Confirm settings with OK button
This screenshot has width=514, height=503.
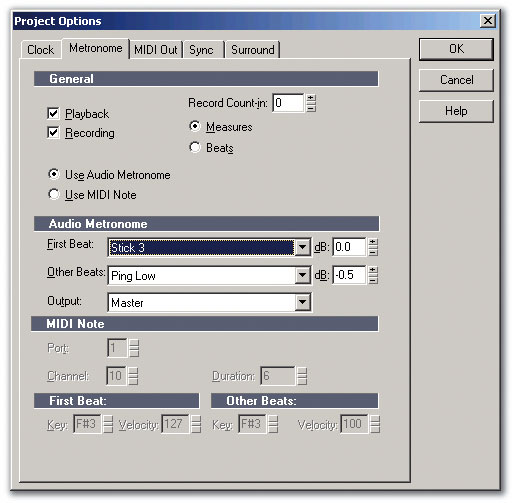coord(456,49)
